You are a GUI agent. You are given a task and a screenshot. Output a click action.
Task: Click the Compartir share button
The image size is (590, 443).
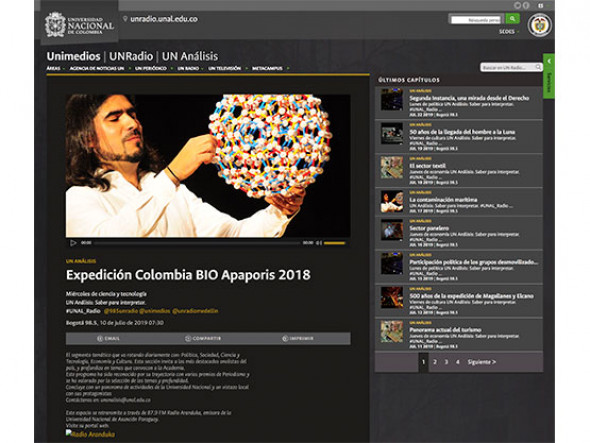tap(203, 338)
